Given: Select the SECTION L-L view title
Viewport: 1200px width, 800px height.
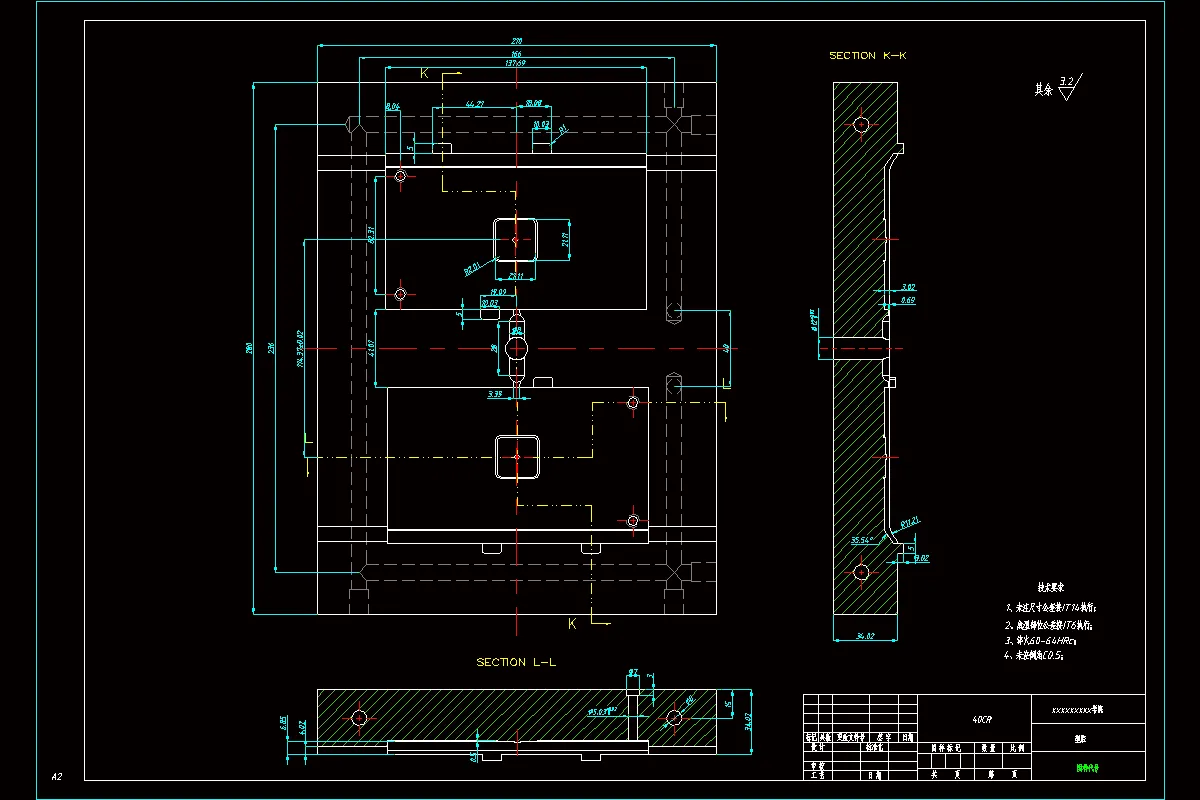Looking at the screenshot, I should point(514,662).
